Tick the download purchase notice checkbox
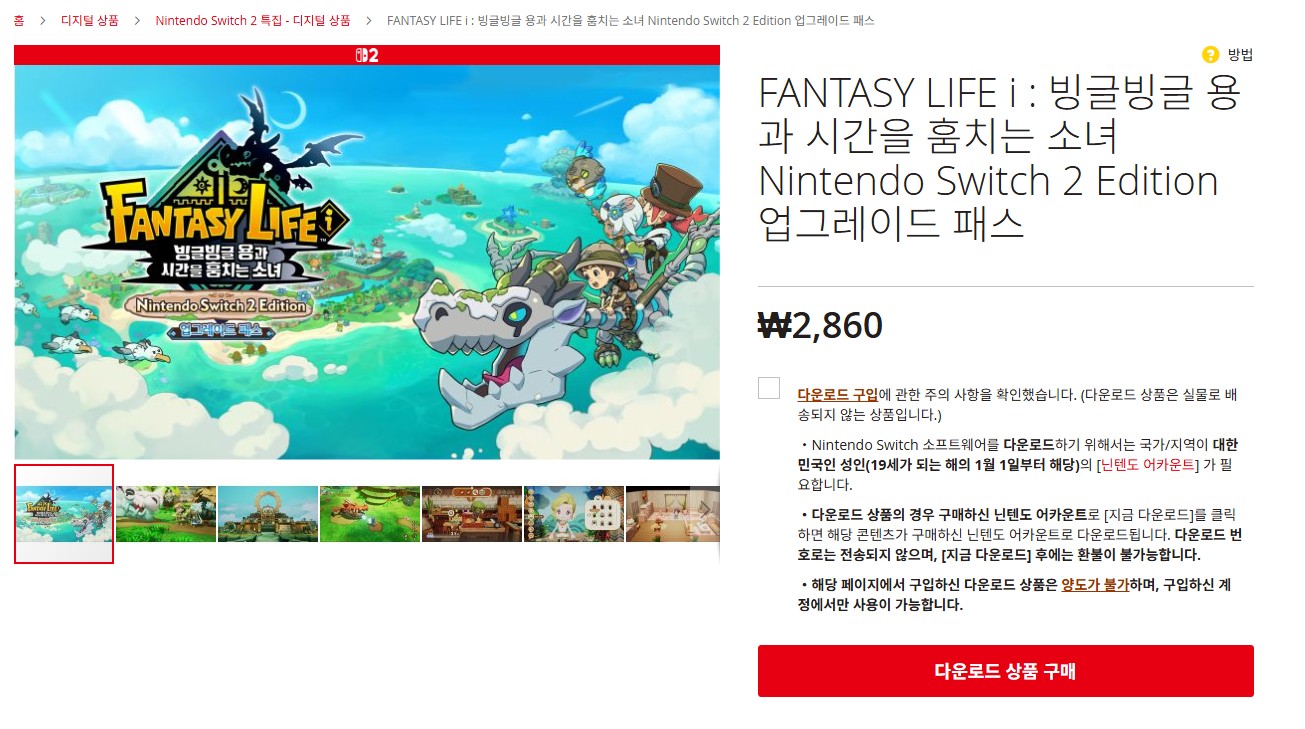1305x729 pixels. [769, 388]
